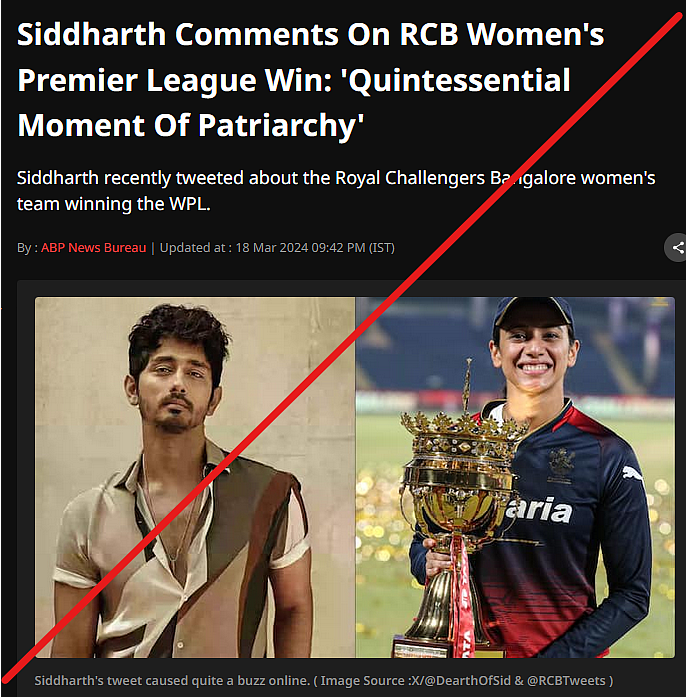Click the 18 Mar 2024 updated timestamp
Image resolution: width=686 pixels, height=697 pixels.
pos(315,248)
